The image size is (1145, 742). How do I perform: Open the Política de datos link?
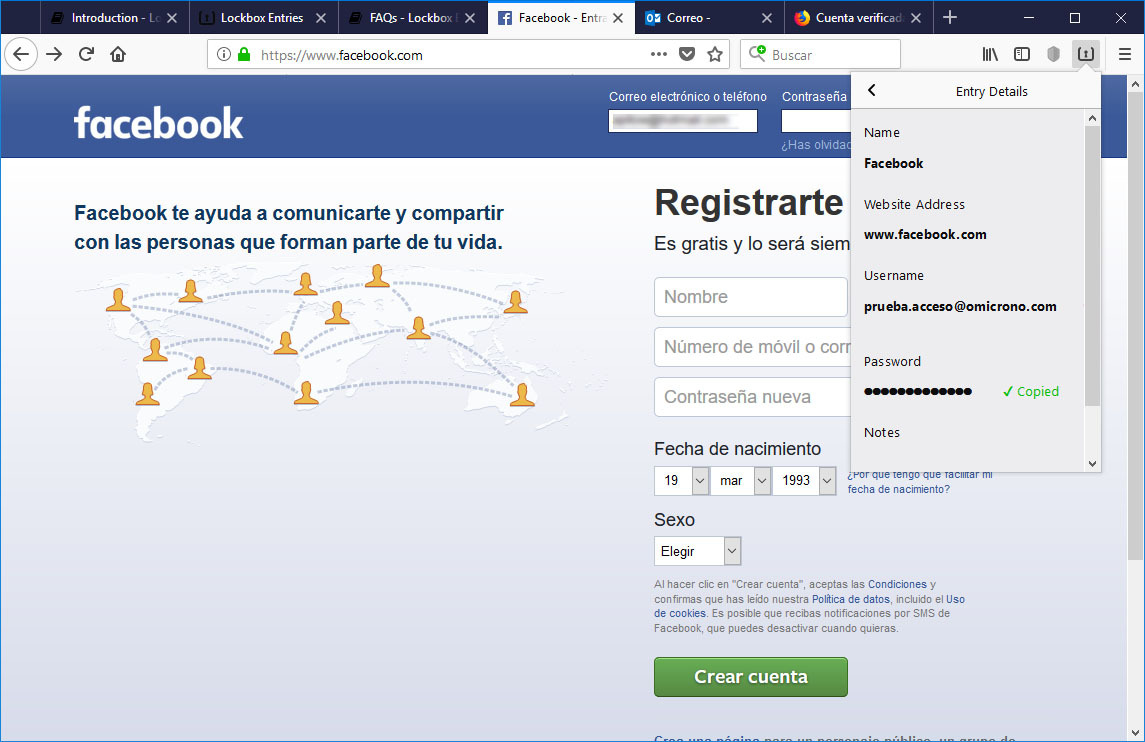click(851, 599)
